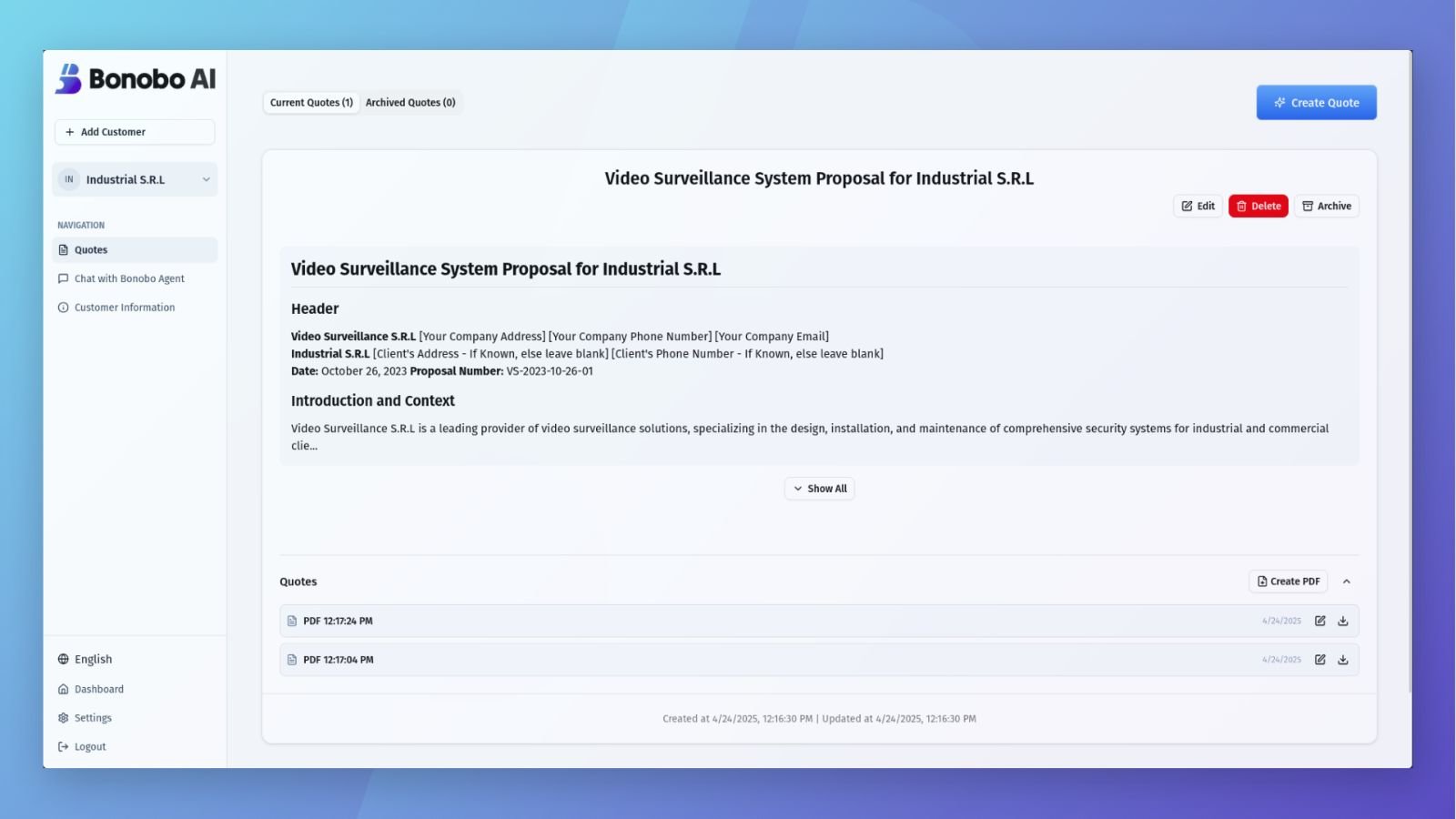Screen dimensions: 1456x819
Task: Click the document icon beside Quotes nav
Action: (63, 249)
